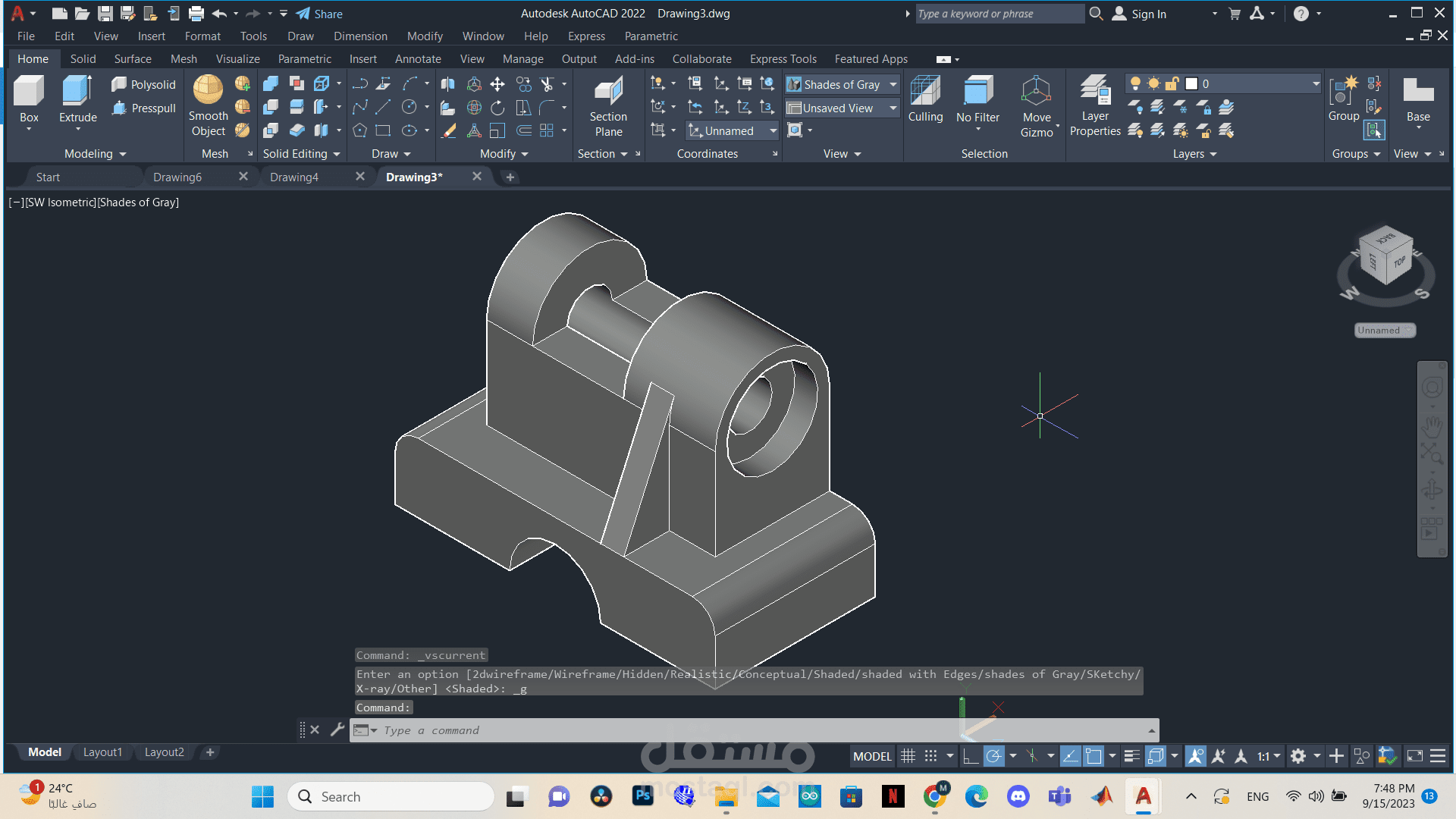The width and height of the screenshot is (1456, 819).
Task: Open the Shades of Gray visual style dropdown
Action: tap(893, 84)
